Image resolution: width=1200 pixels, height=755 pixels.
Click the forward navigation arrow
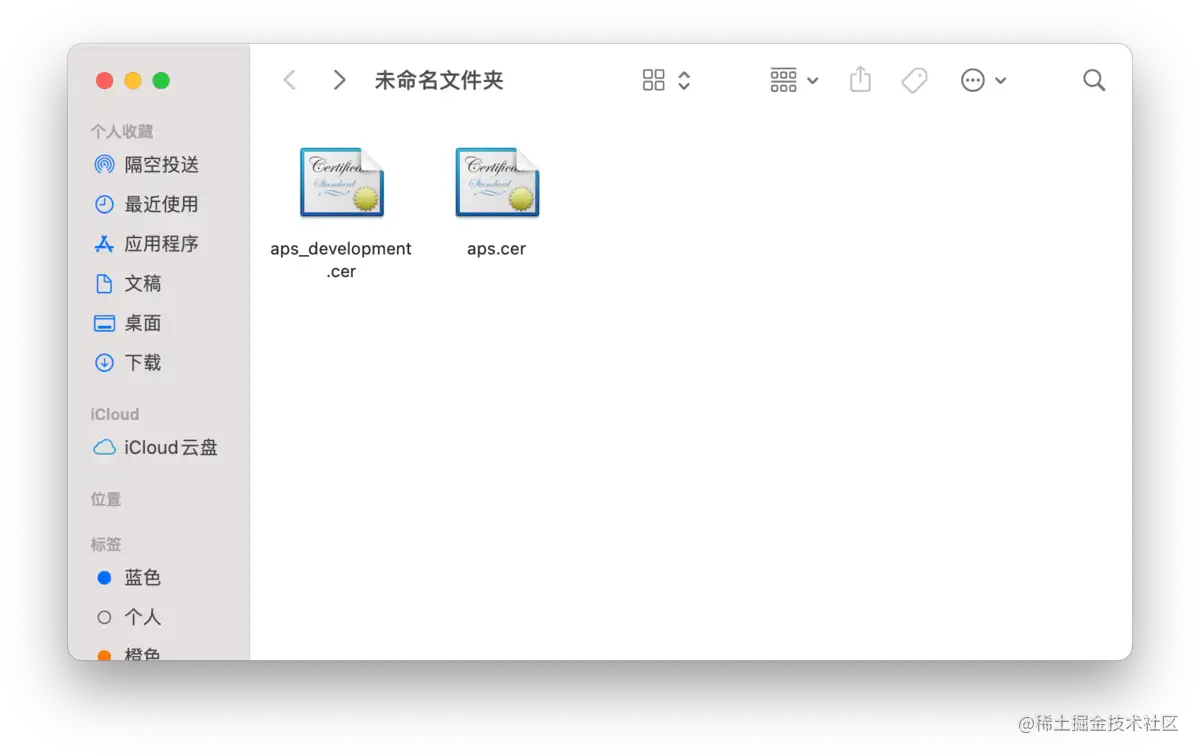click(339, 80)
